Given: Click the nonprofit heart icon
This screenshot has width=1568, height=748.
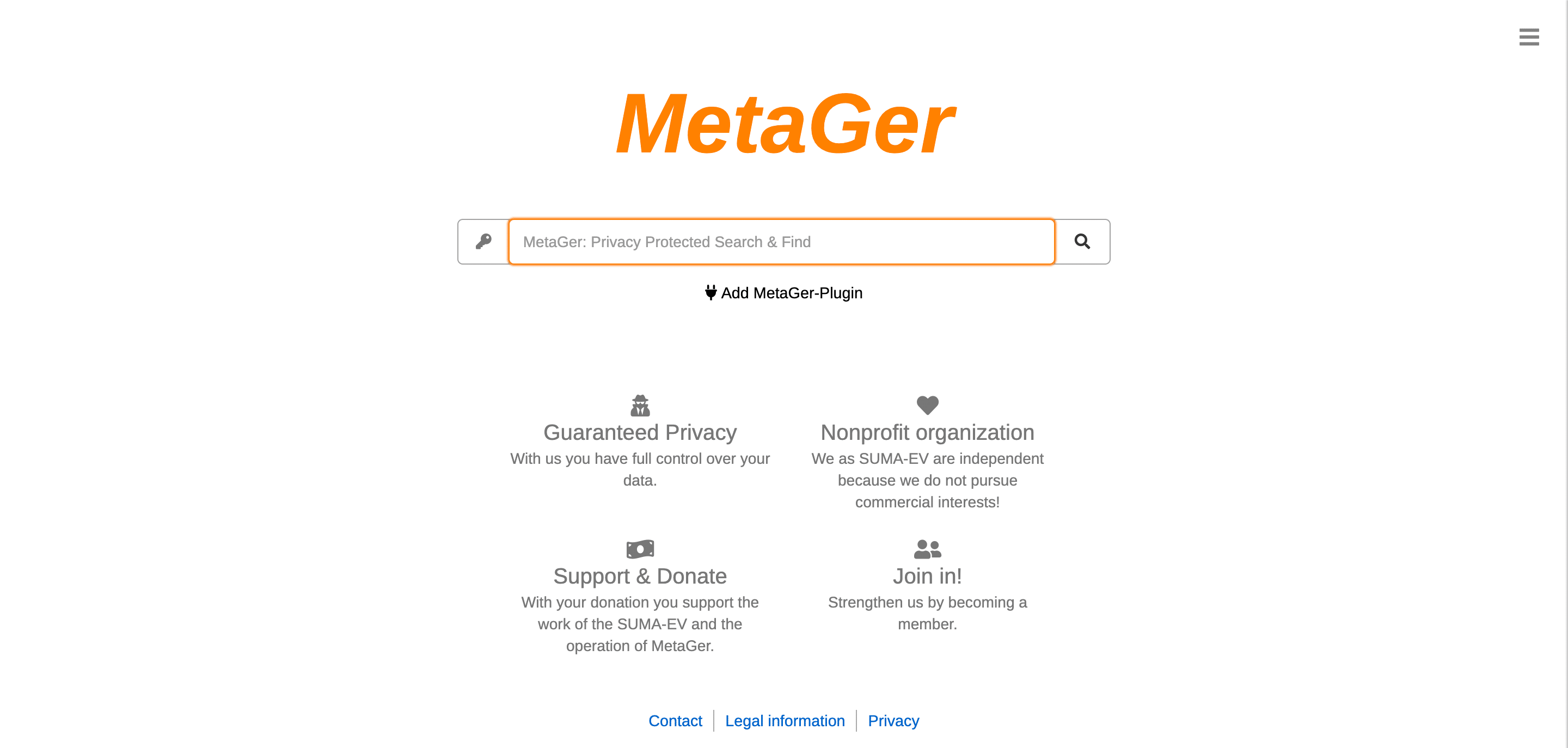Looking at the screenshot, I should pyautogui.click(x=927, y=405).
